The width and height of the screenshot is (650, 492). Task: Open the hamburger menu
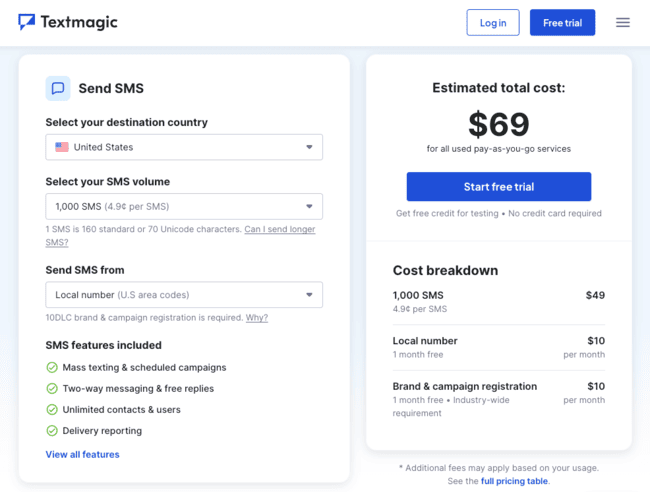pyautogui.click(x=623, y=22)
